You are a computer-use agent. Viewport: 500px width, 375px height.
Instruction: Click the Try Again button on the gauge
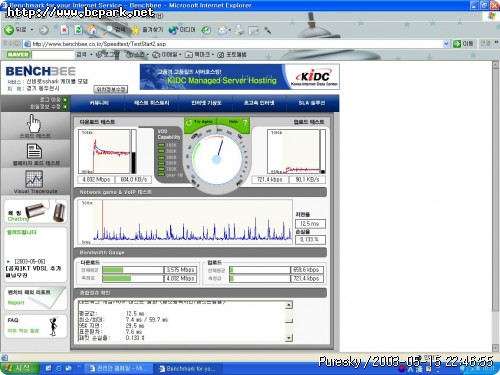[x=200, y=122]
